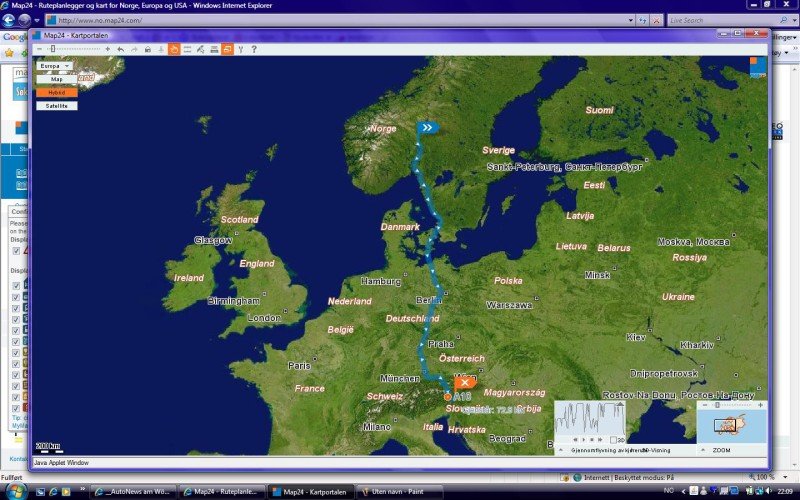Select the hand pan tool

click(x=174, y=49)
